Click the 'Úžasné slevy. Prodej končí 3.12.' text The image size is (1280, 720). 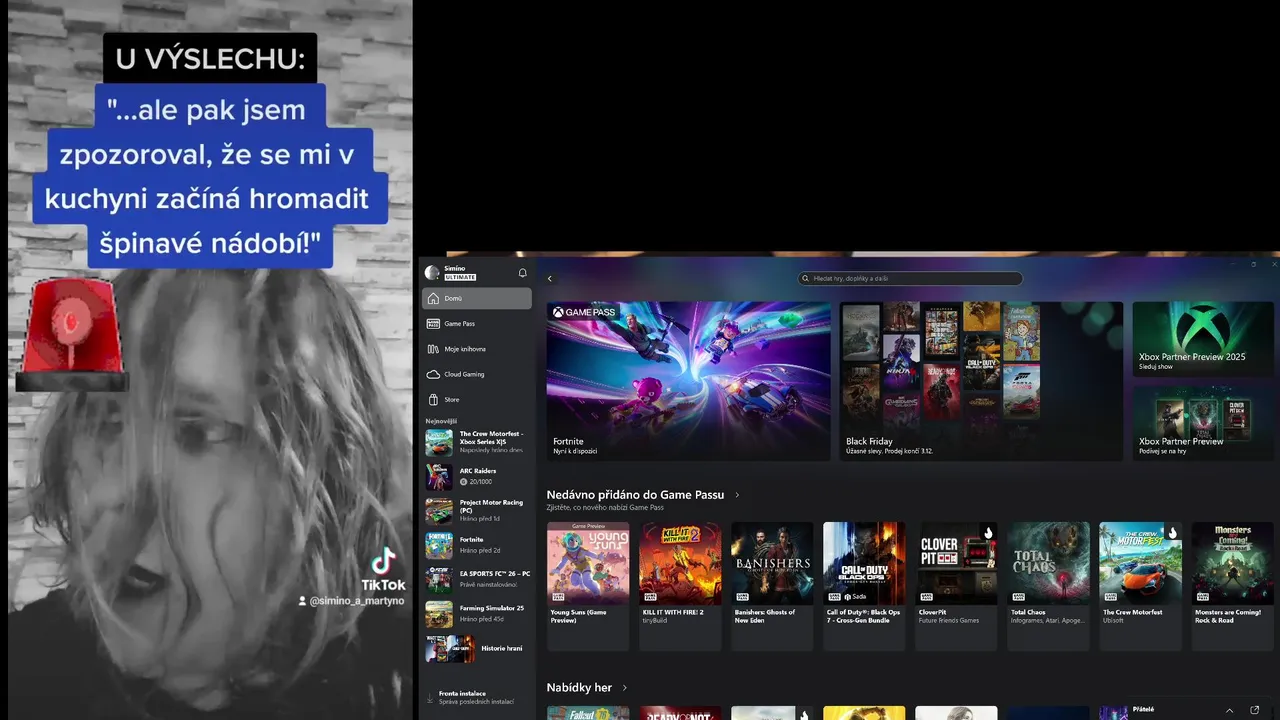[x=889, y=451]
